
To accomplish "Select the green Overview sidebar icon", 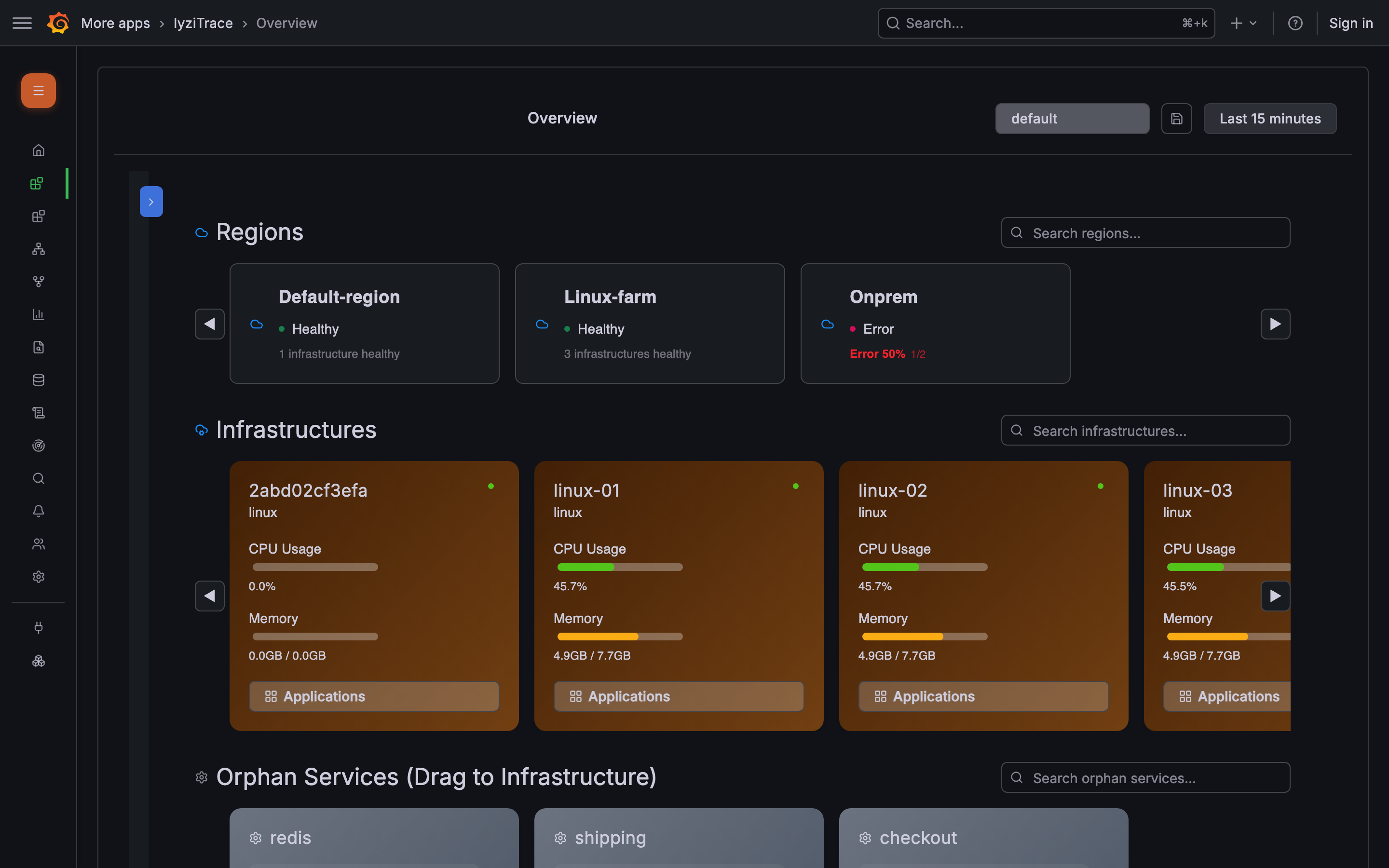I will (x=37, y=183).
